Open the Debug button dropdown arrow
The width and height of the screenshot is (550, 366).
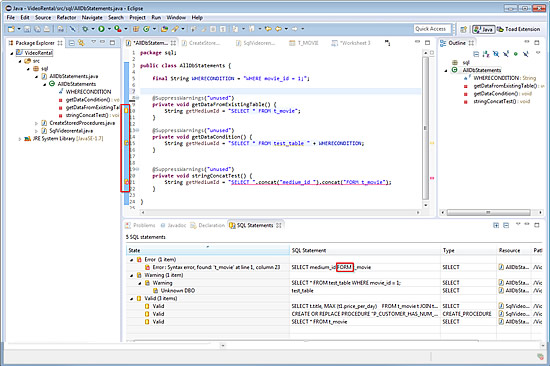click(93, 29)
